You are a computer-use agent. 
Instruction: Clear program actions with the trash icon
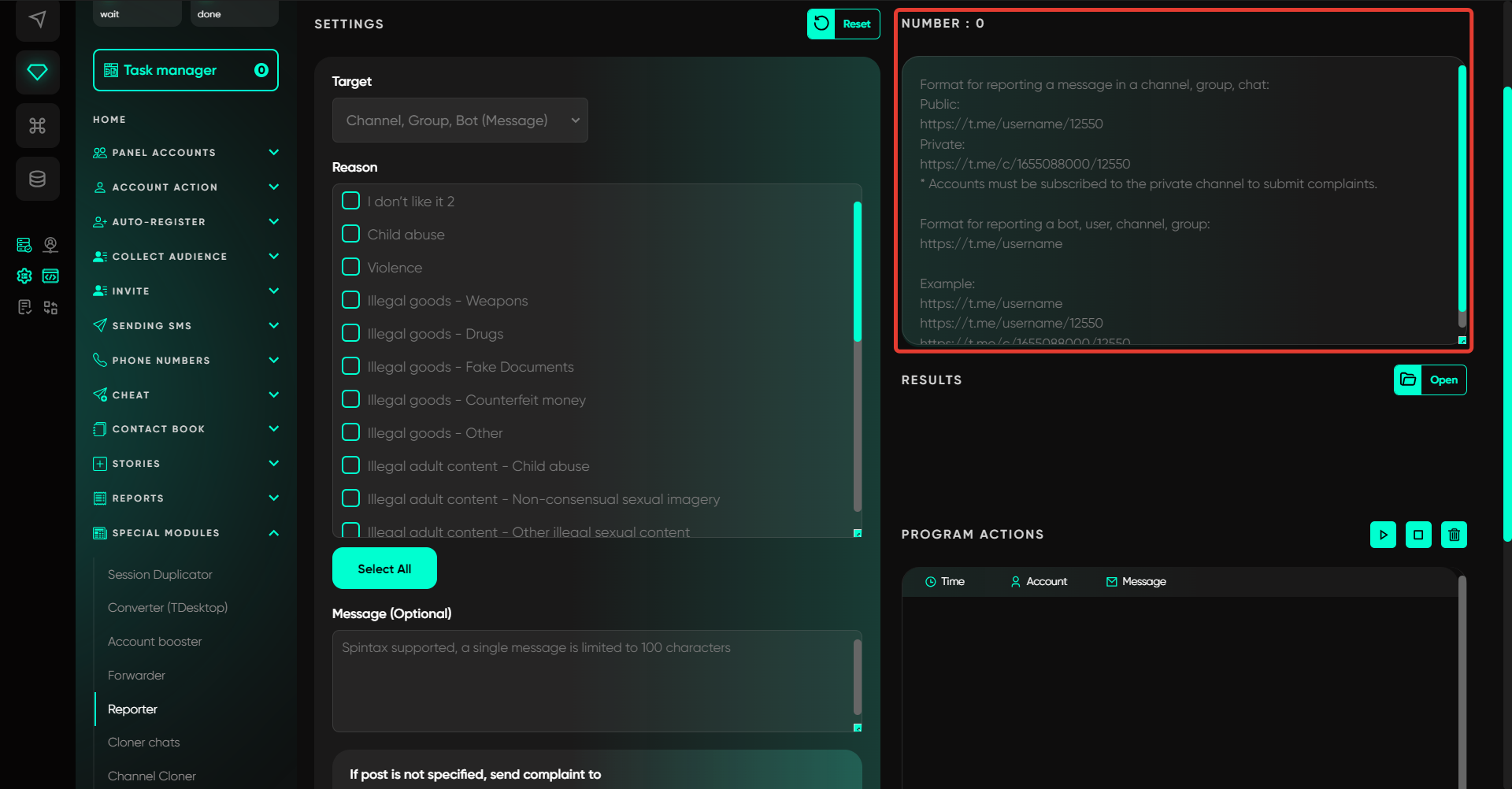click(x=1454, y=535)
